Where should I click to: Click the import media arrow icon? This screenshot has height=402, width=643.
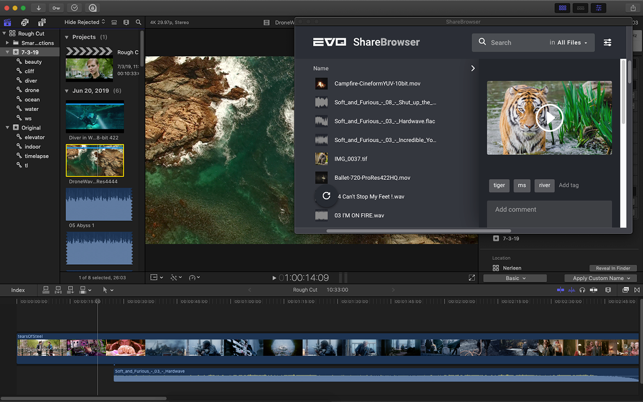point(40,7)
